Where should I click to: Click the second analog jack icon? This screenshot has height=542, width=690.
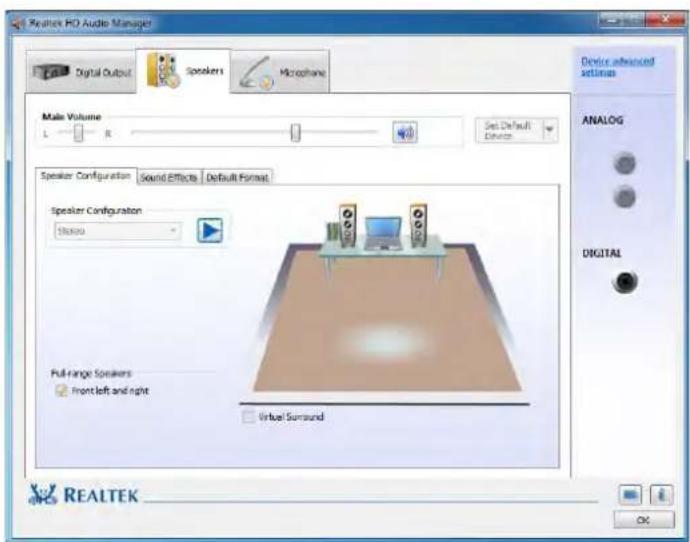pyautogui.click(x=625, y=197)
